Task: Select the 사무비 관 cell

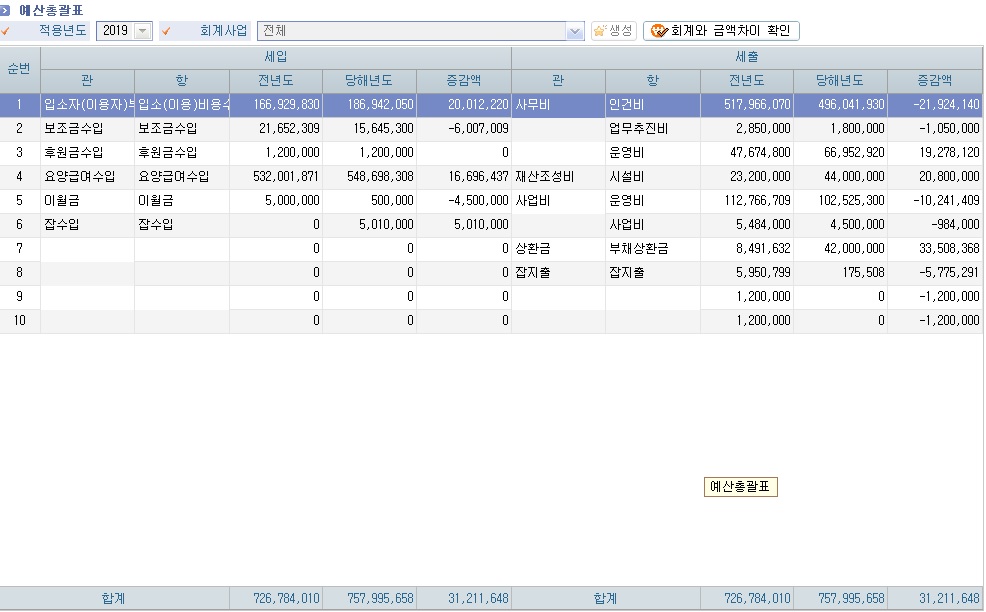Action: [558, 105]
